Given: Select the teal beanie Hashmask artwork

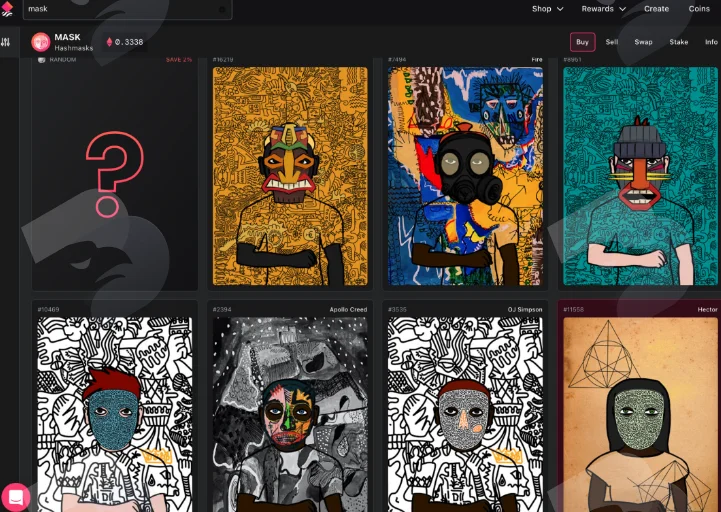Looking at the screenshot, I should pyautogui.click(x=641, y=176).
